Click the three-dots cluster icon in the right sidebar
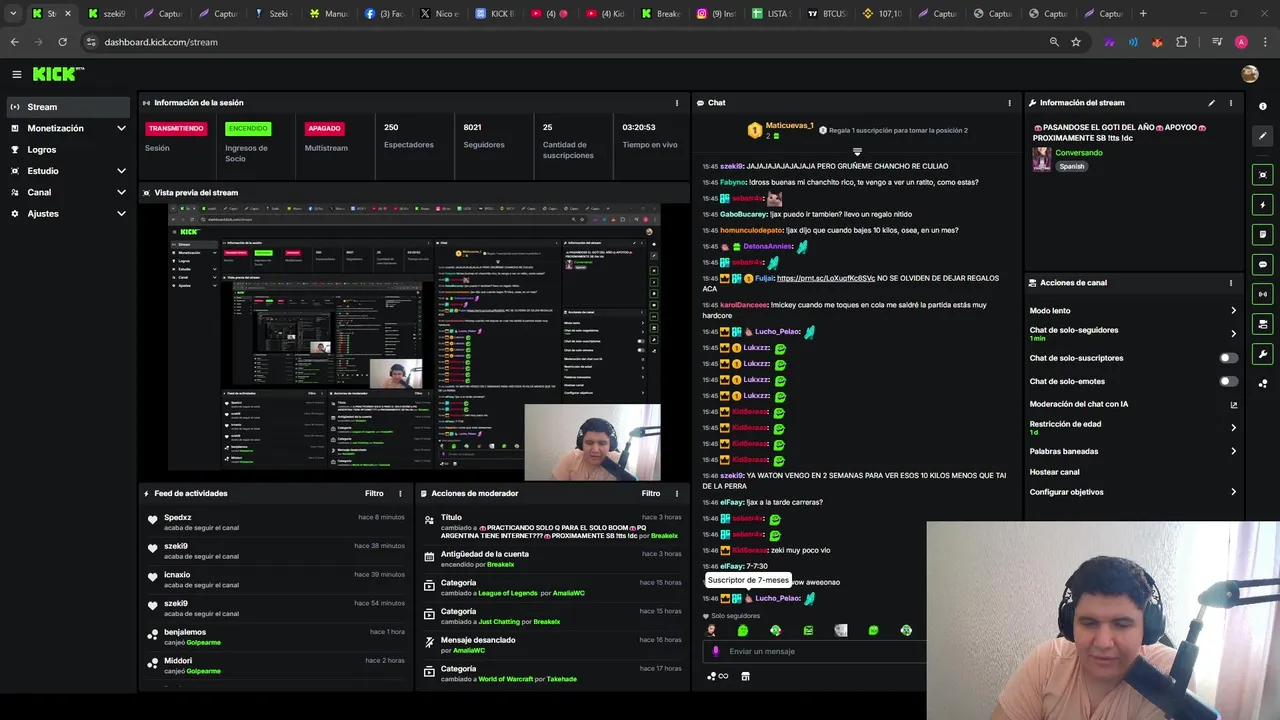Image resolution: width=1280 pixels, height=720 pixels. 1262,383
